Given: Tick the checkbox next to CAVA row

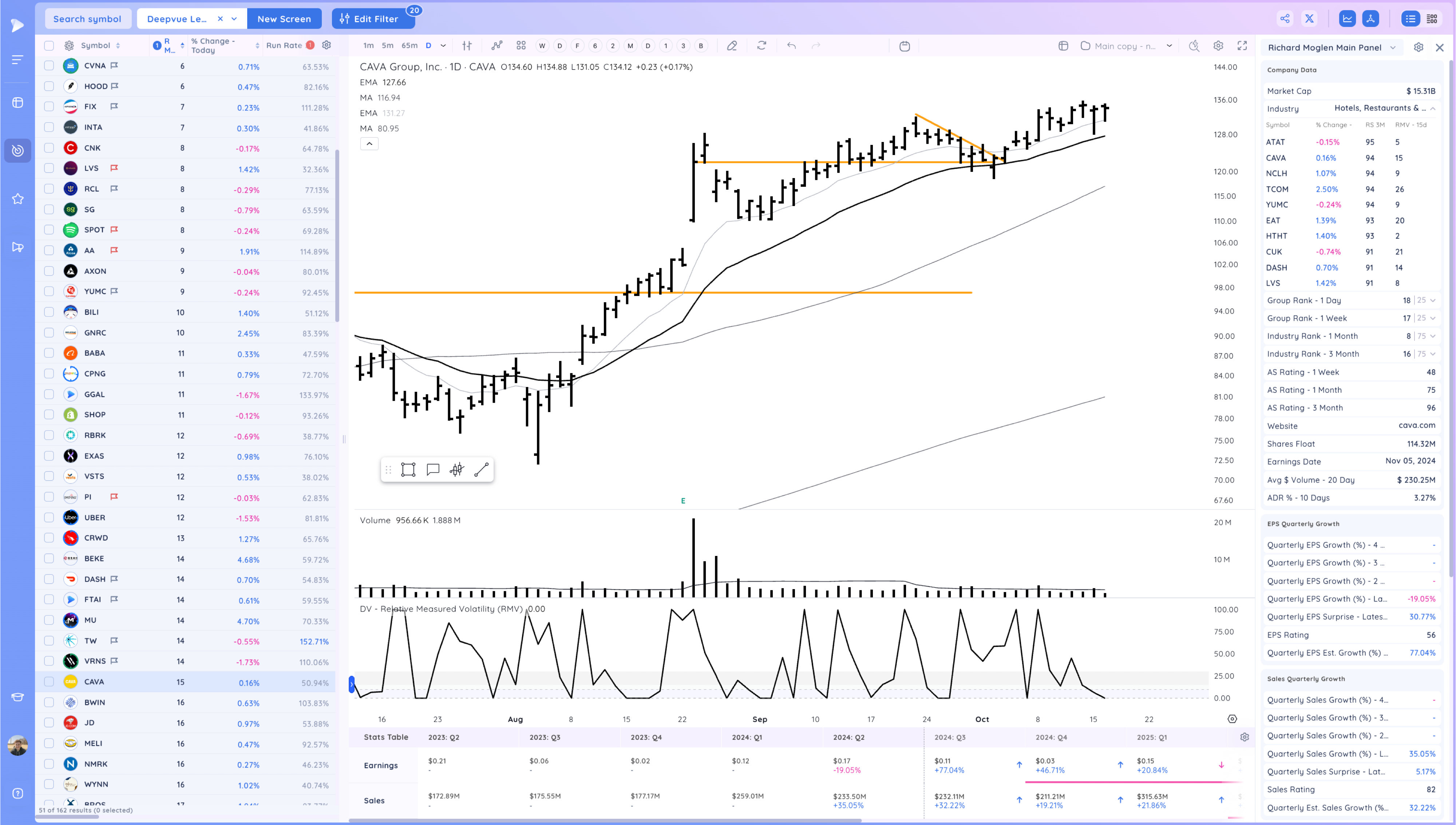Looking at the screenshot, I should (x=49, y=682).
